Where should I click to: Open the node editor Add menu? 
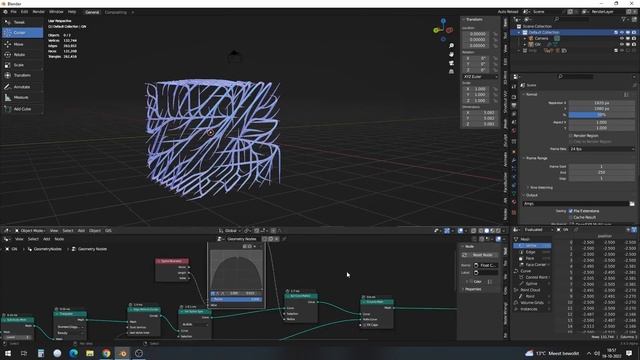(x=47, y=239)
